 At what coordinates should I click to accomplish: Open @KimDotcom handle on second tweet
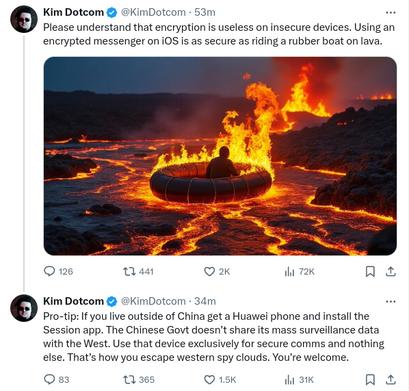tap(153, 301)
